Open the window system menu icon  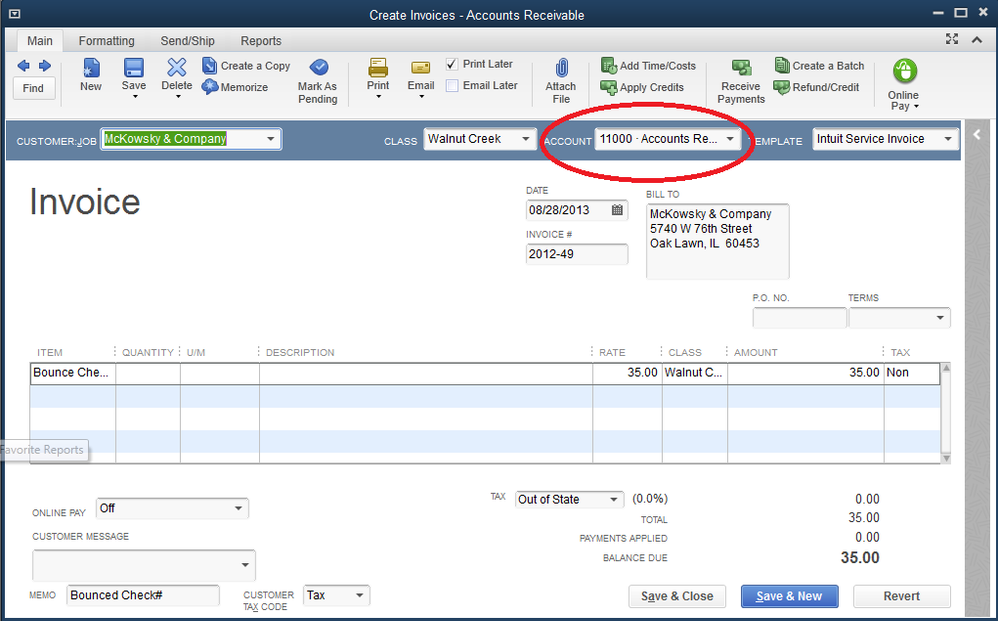pyautogui.click(x=15, y=14)
